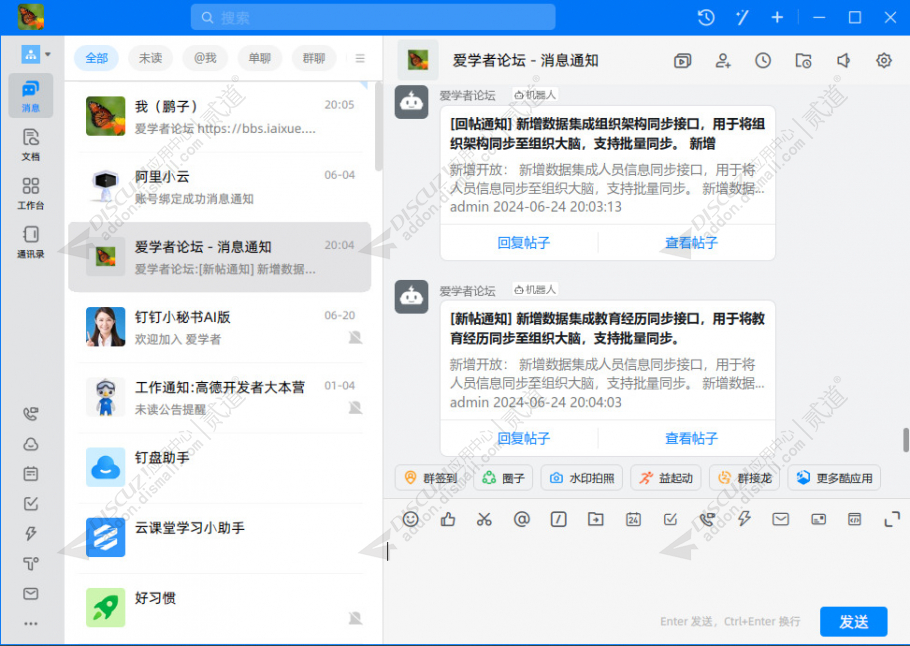Mention a member with the @ icon
Image resolution: width=910 pixels, height=646 pixels.
coord(521,519)
